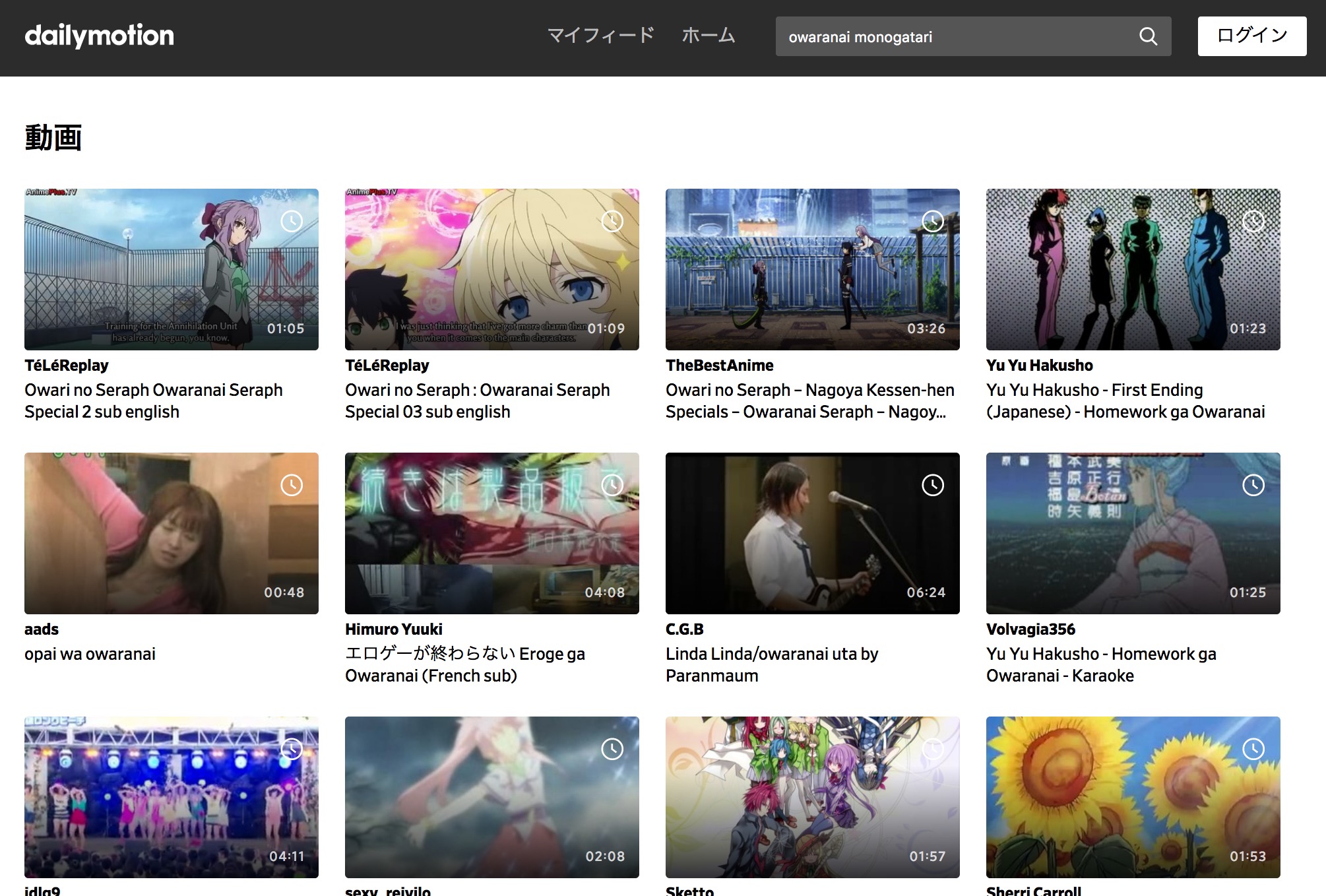This screenshot has width=1326, height=896.
Task: Click watch later clock on Sketto video
Action: 933,749
